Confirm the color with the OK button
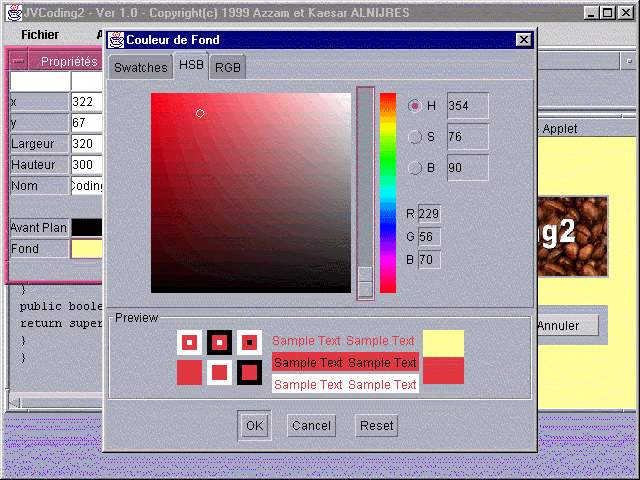 254,425
